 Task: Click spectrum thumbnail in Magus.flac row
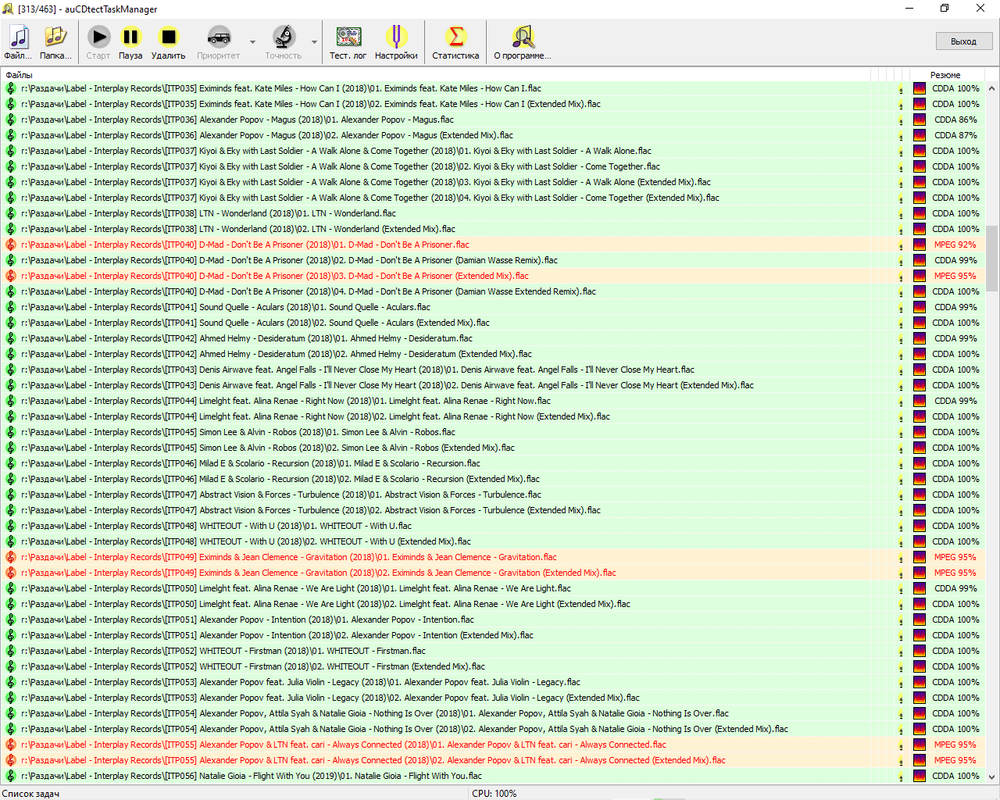[x=919, y=120]
